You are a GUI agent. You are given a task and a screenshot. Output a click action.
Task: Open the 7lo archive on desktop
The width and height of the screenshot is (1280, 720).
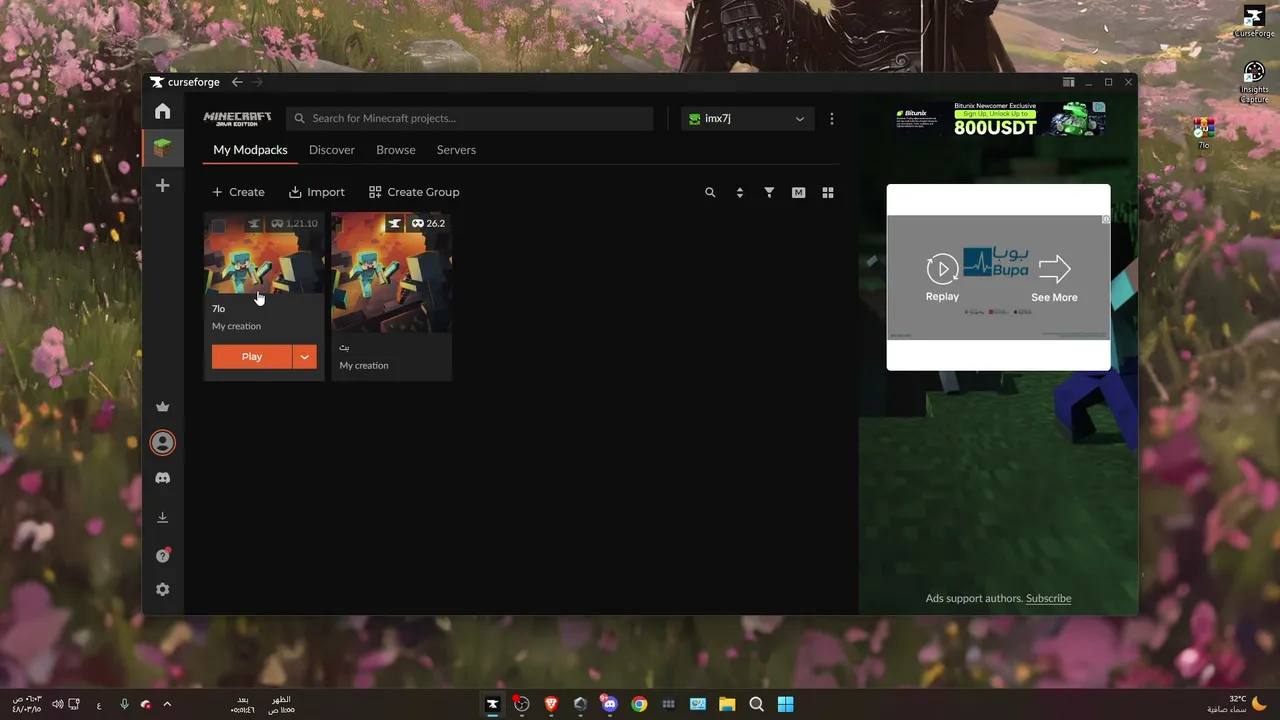click(1204, 133)
